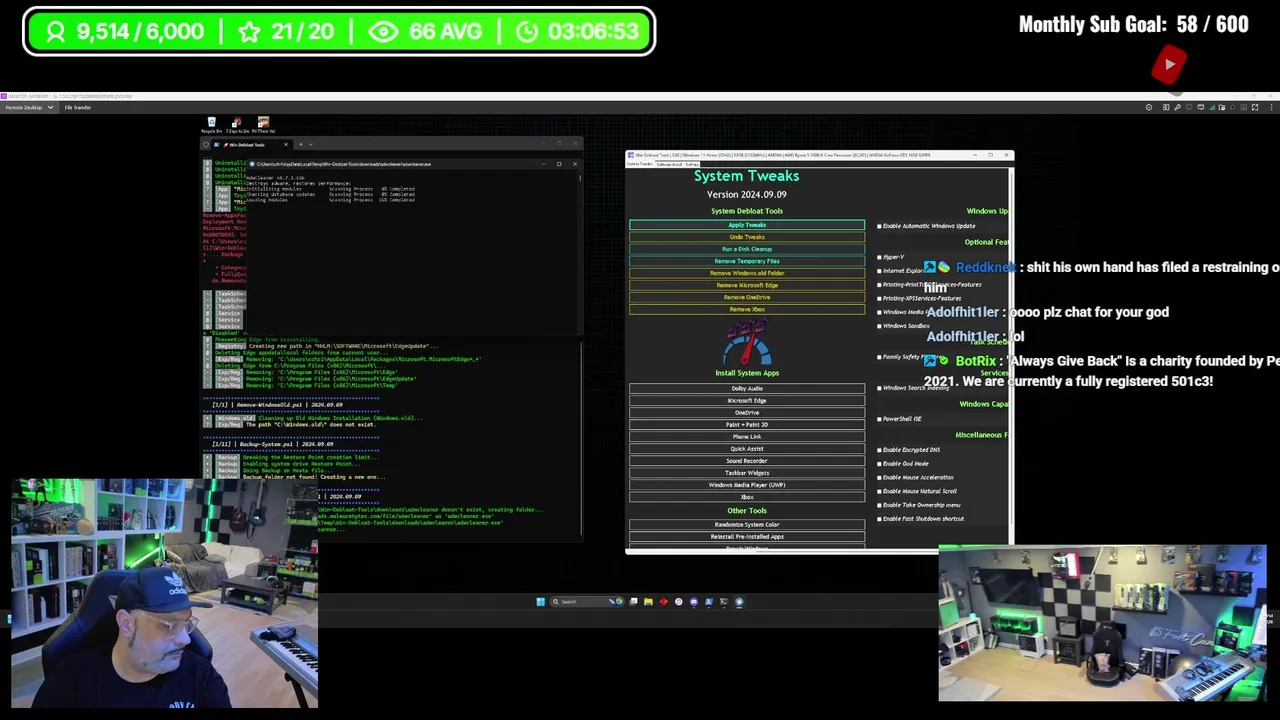Toggle Enable Fast Shutdown shortcut checkbox
The height and width of the screenshot is (720, 1280).
click(x=880, y=519)
